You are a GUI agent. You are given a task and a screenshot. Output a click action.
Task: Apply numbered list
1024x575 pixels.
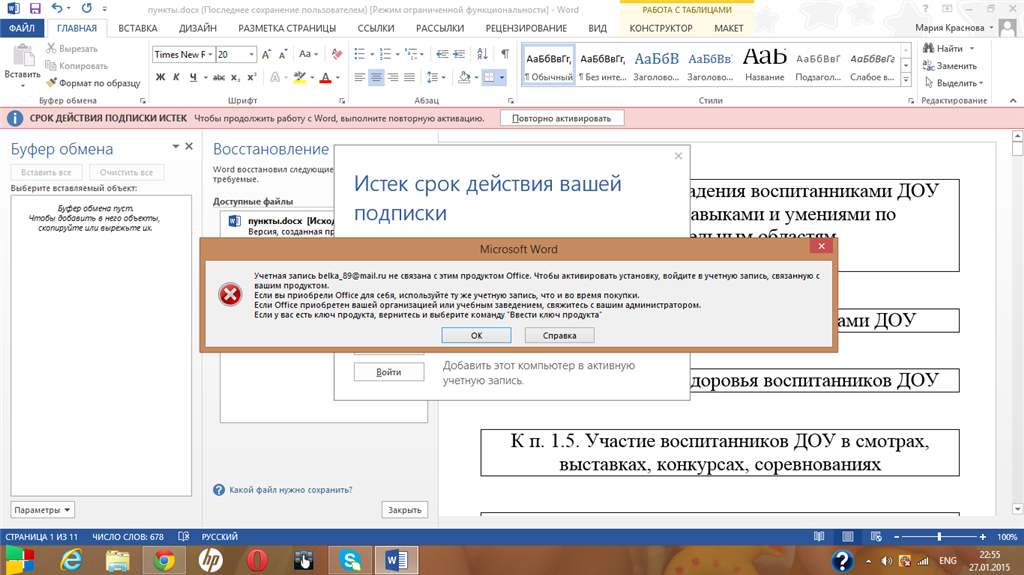pos(385,54)
